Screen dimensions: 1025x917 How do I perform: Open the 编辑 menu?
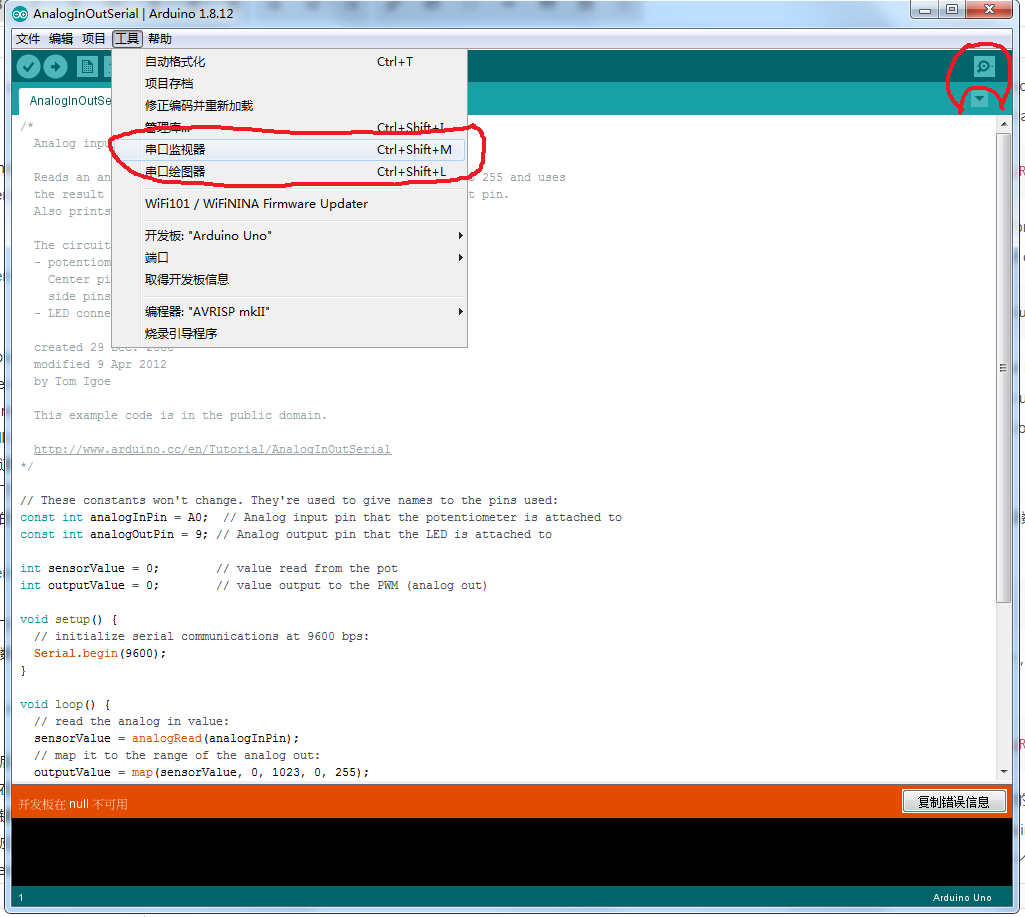[61, 39]
